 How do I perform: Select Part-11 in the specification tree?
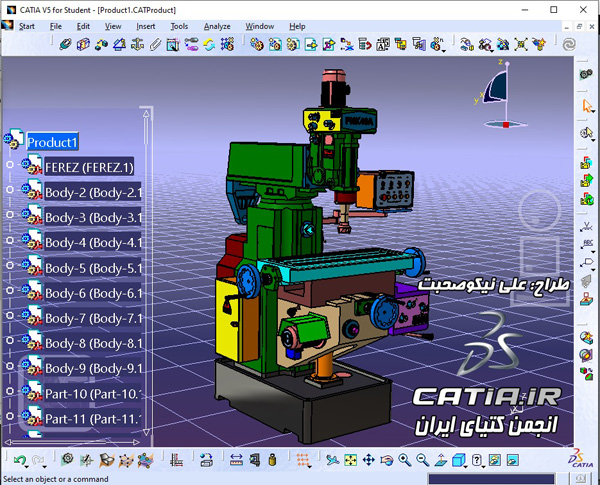(x=93, y=419)
